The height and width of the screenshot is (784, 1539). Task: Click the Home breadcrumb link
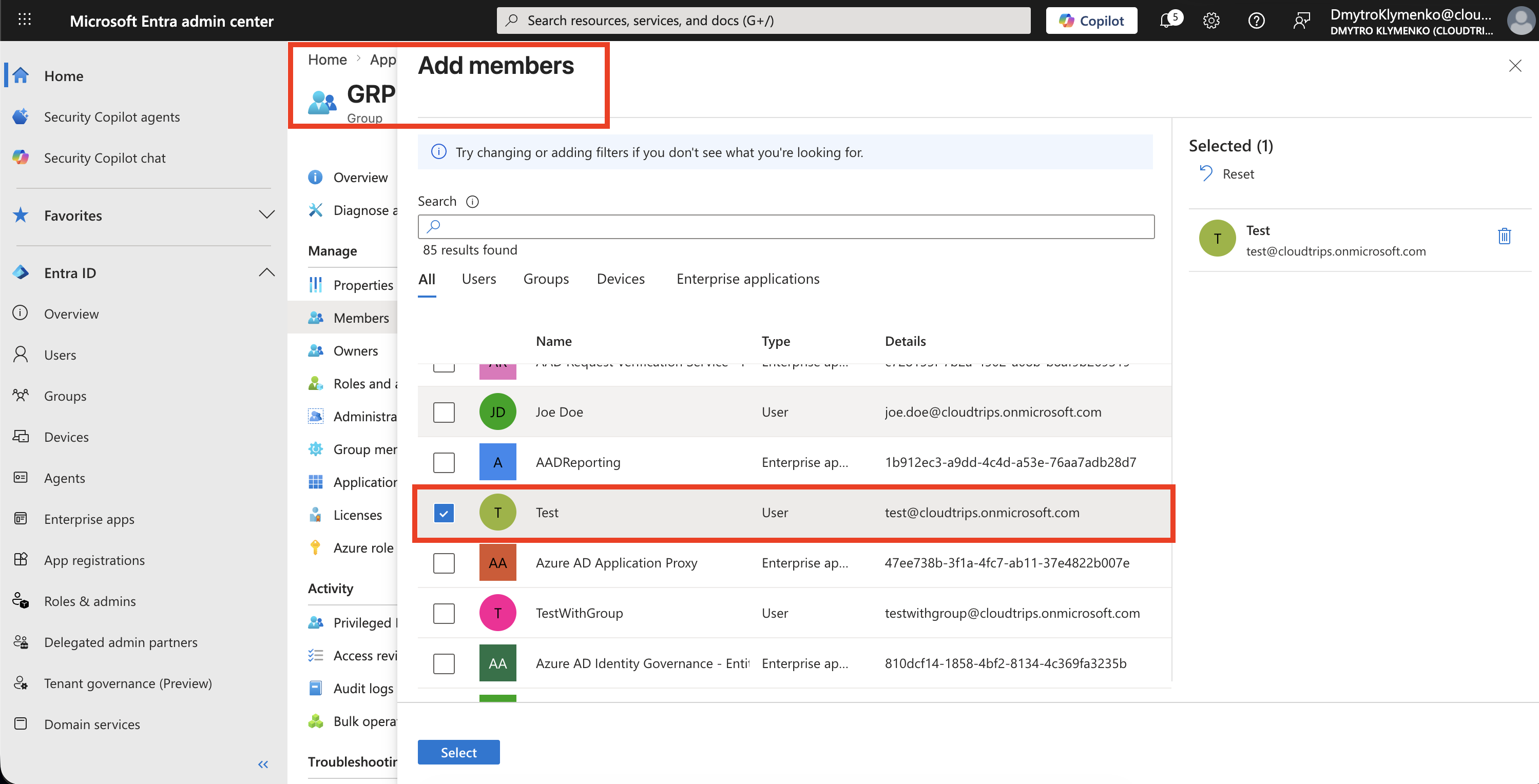click(327, 60)
